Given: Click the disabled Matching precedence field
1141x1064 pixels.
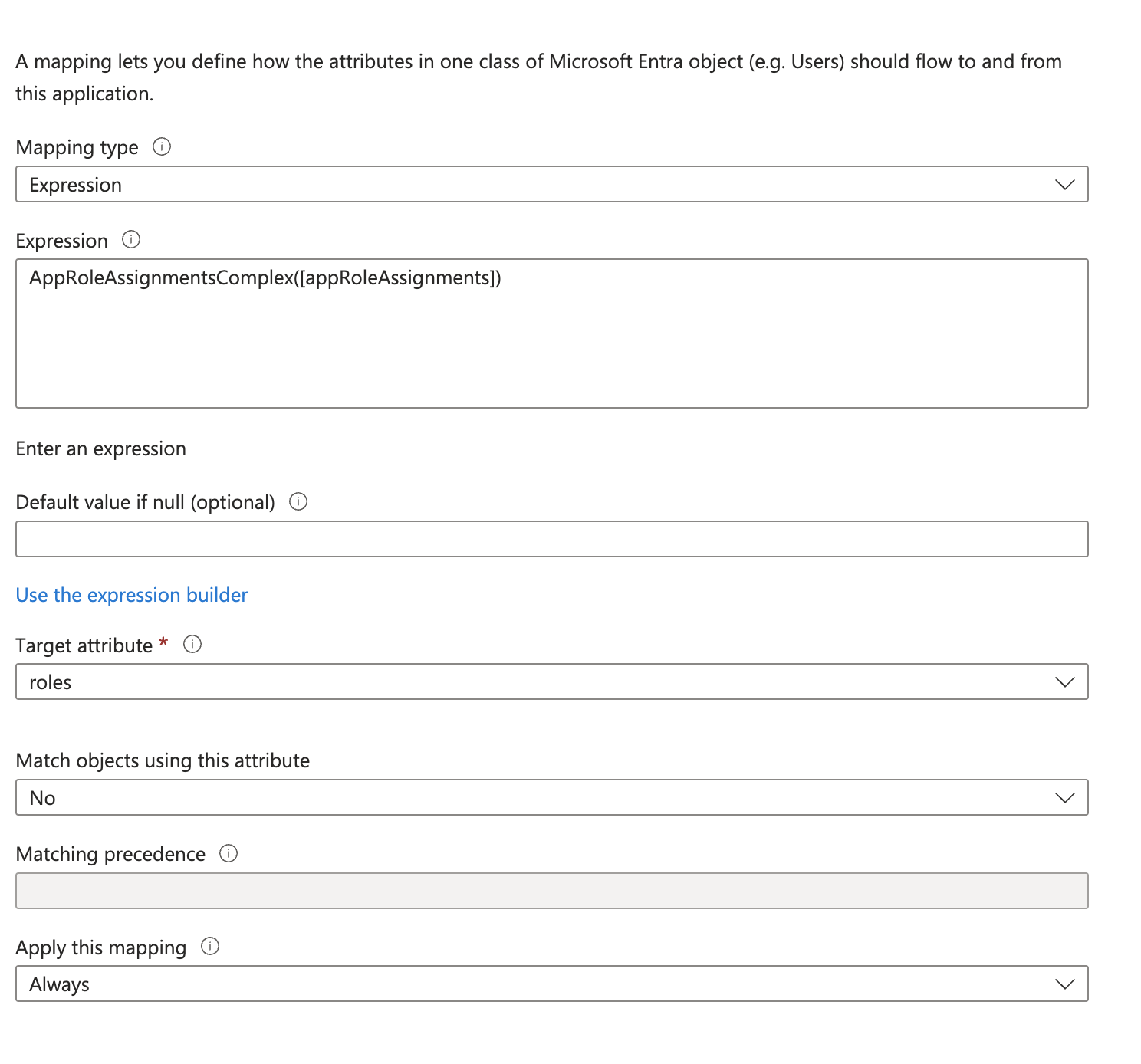Looking at the screenshot, I should 551,891.
